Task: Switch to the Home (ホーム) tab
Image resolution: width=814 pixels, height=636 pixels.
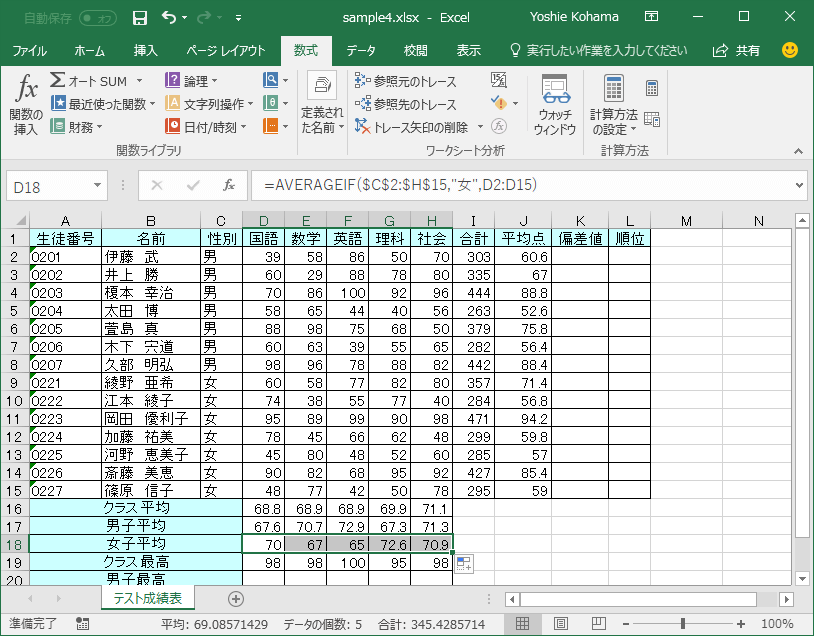Action: tap(89, 50)
